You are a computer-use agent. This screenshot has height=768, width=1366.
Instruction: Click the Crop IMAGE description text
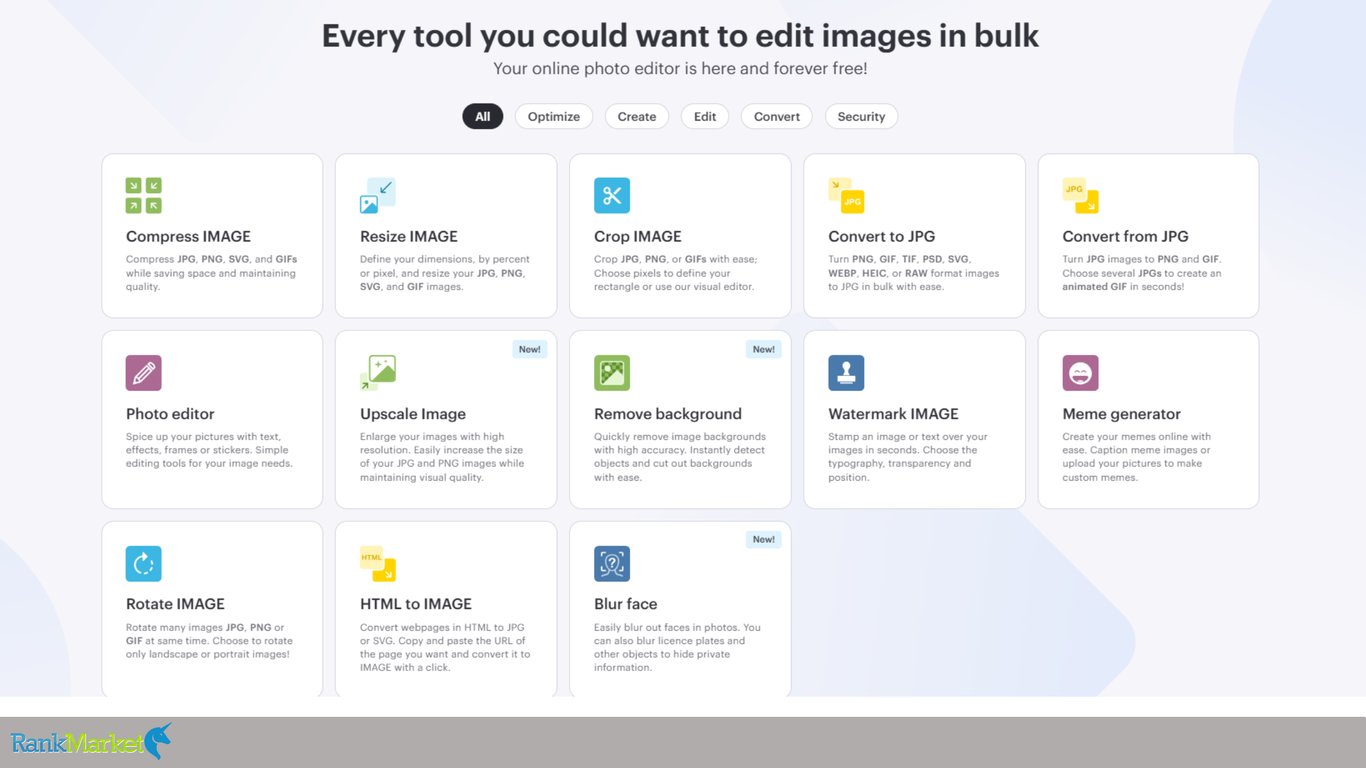(676, 273)
